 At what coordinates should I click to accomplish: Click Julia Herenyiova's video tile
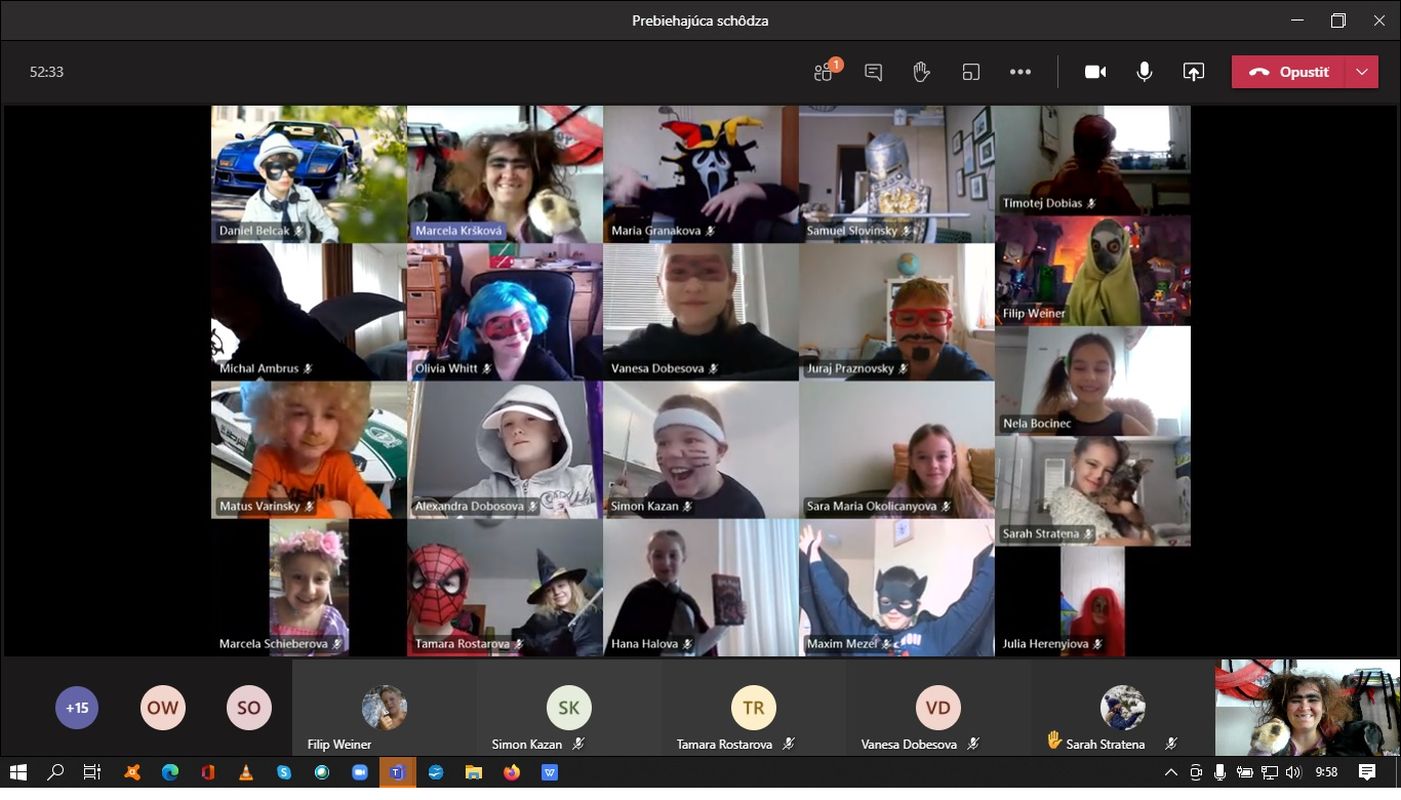click(1093, 601)
